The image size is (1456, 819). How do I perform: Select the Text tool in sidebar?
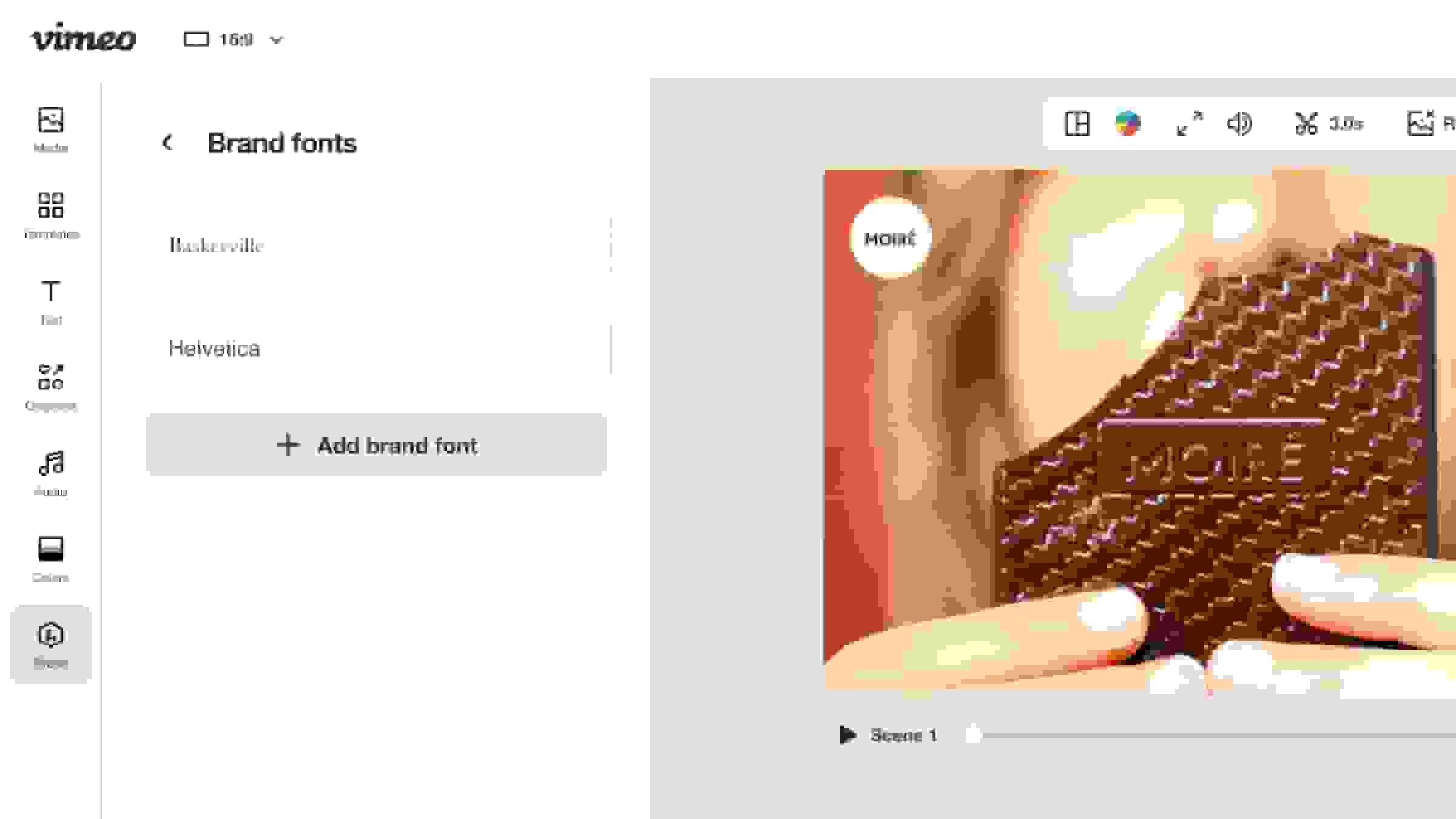tap(50, 302)
